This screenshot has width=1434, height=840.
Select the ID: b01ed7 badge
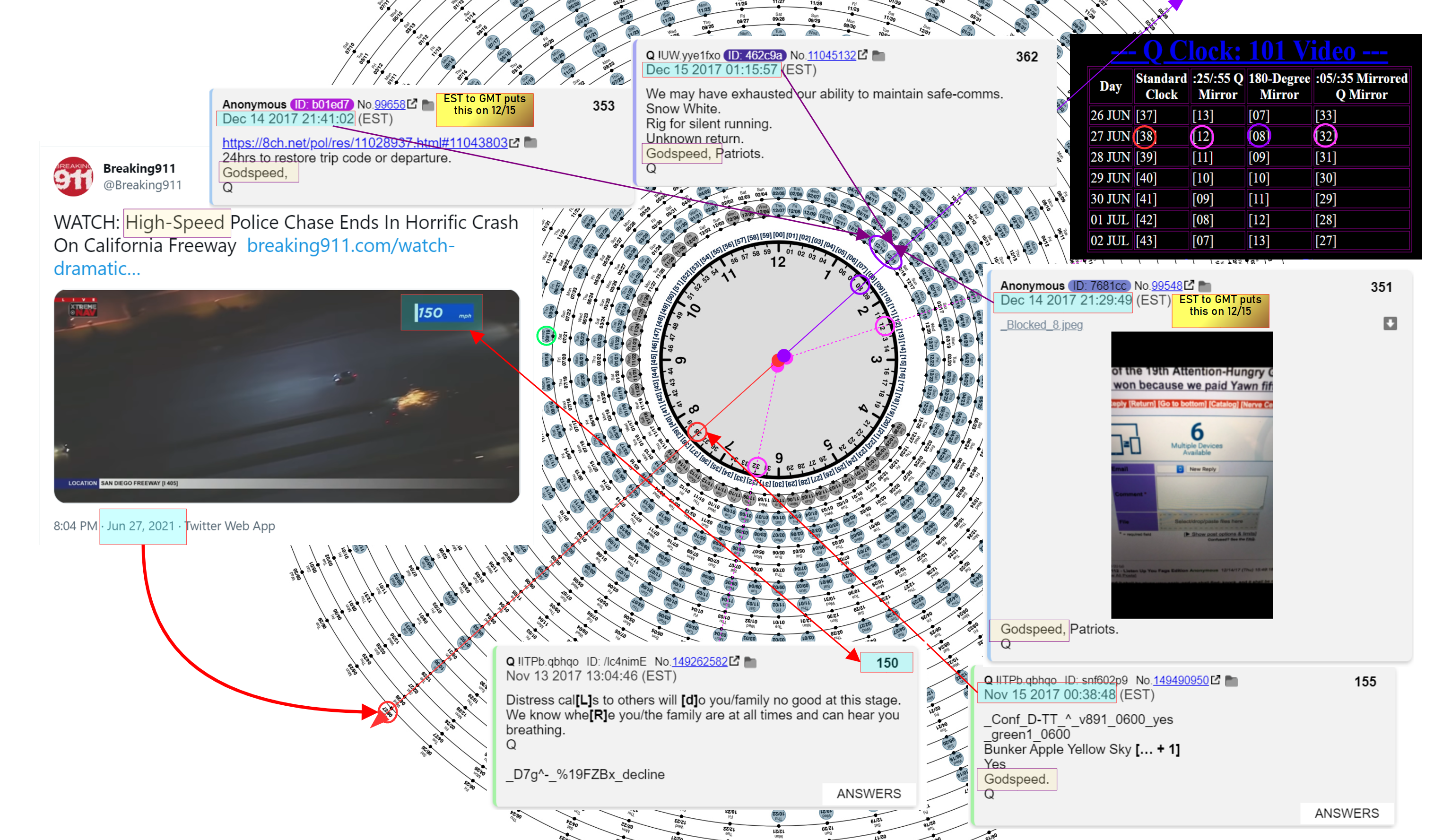click(322, 104)
